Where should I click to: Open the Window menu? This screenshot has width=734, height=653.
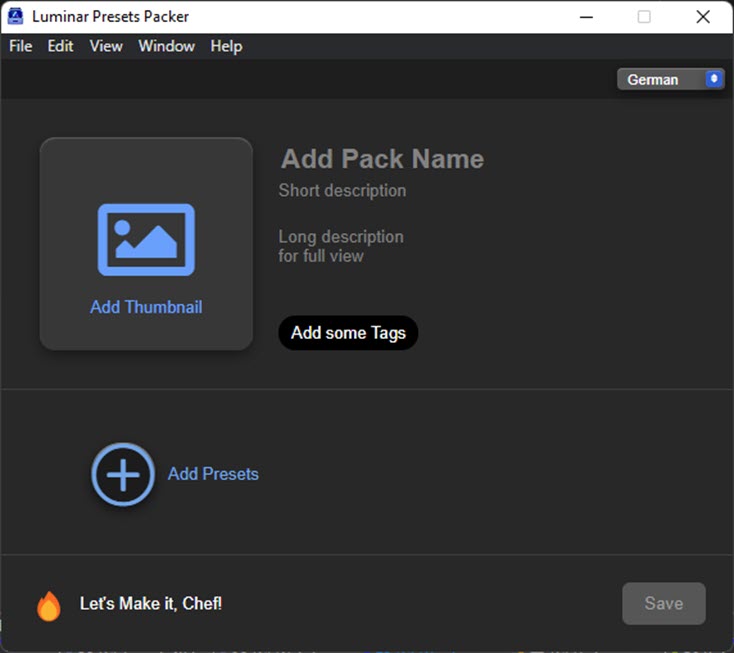tap(166, 46)
